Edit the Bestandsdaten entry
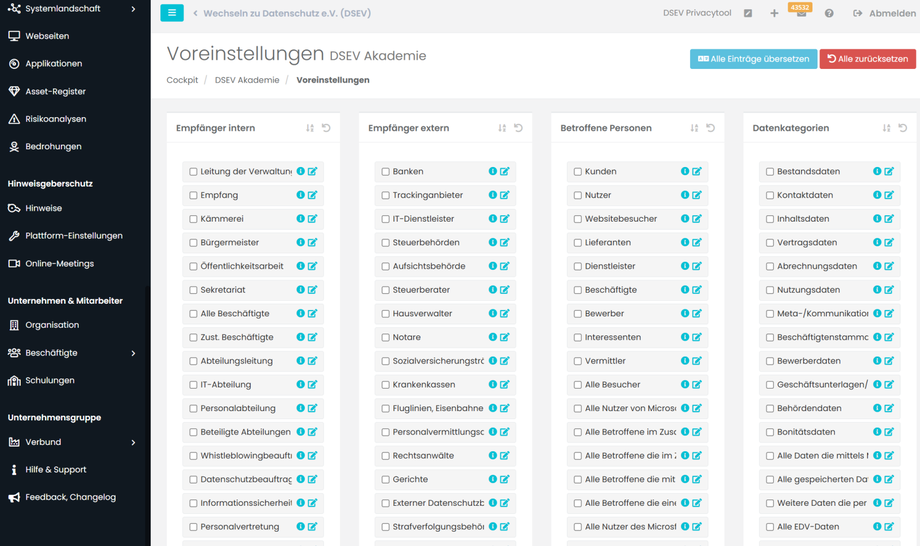Image resolution: width=920 pixels, height=546 pixels. [x=889, y=171]
